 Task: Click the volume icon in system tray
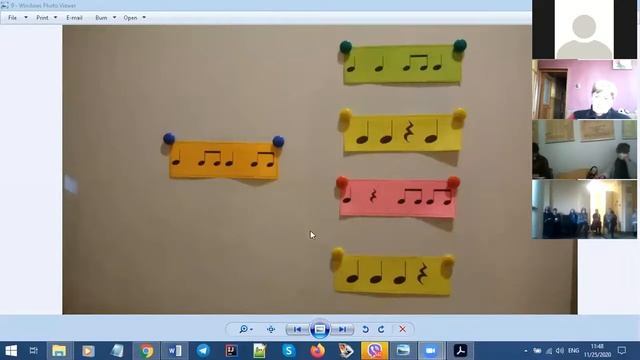point(560,351)
